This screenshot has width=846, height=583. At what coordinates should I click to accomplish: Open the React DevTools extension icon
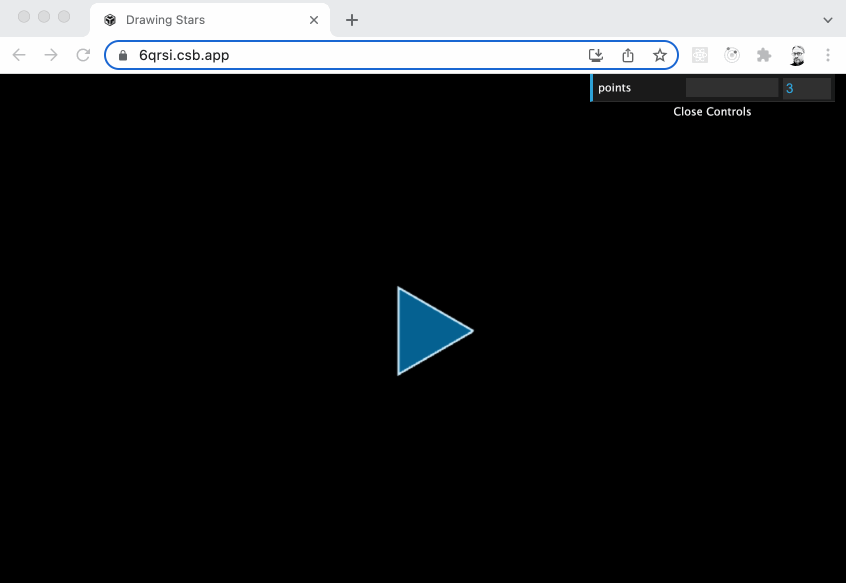(700, 55)
